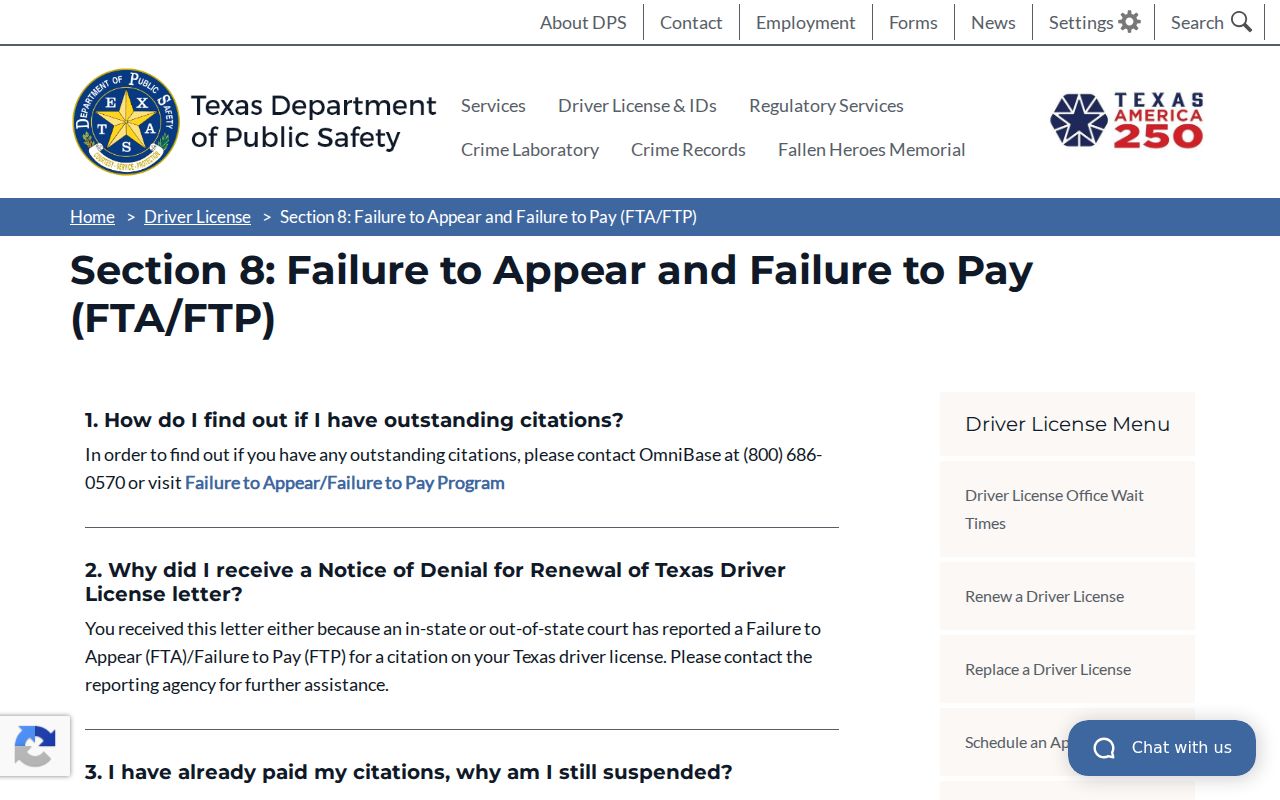
Task: Open the Employment top link
Action: click(805, 22)
